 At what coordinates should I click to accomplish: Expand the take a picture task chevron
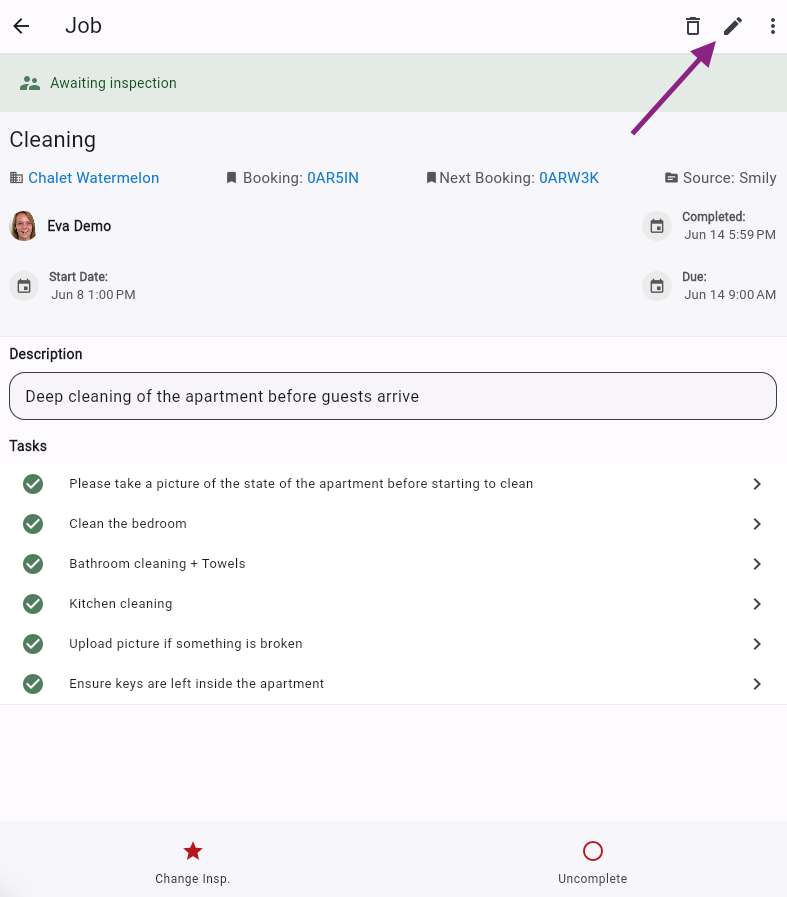click(757, 484)
